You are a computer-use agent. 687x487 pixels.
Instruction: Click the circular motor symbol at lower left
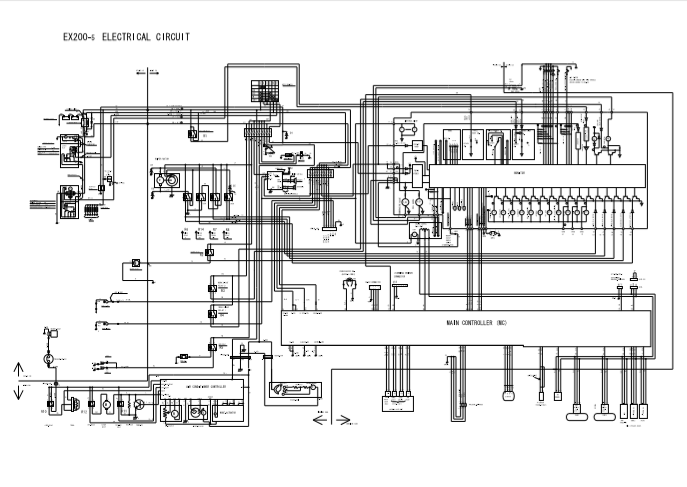45,357
